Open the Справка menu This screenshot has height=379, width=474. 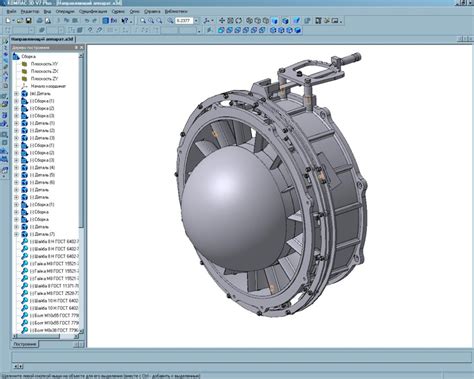click(x=152, y=11)
